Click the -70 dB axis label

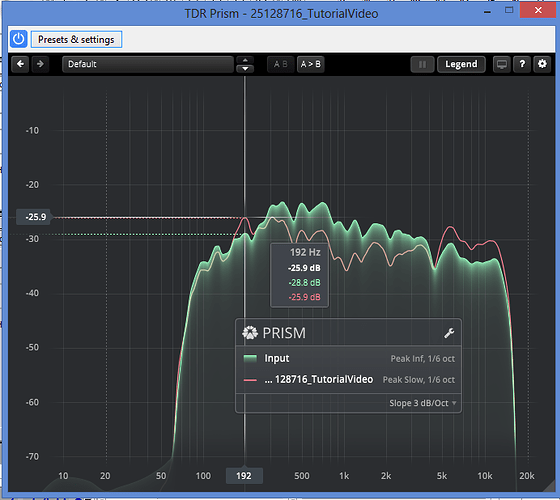tap(32, 457)
